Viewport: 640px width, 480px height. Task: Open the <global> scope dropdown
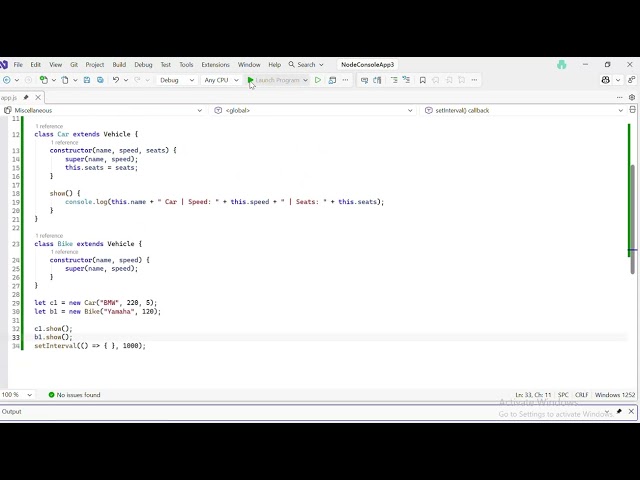313,110
